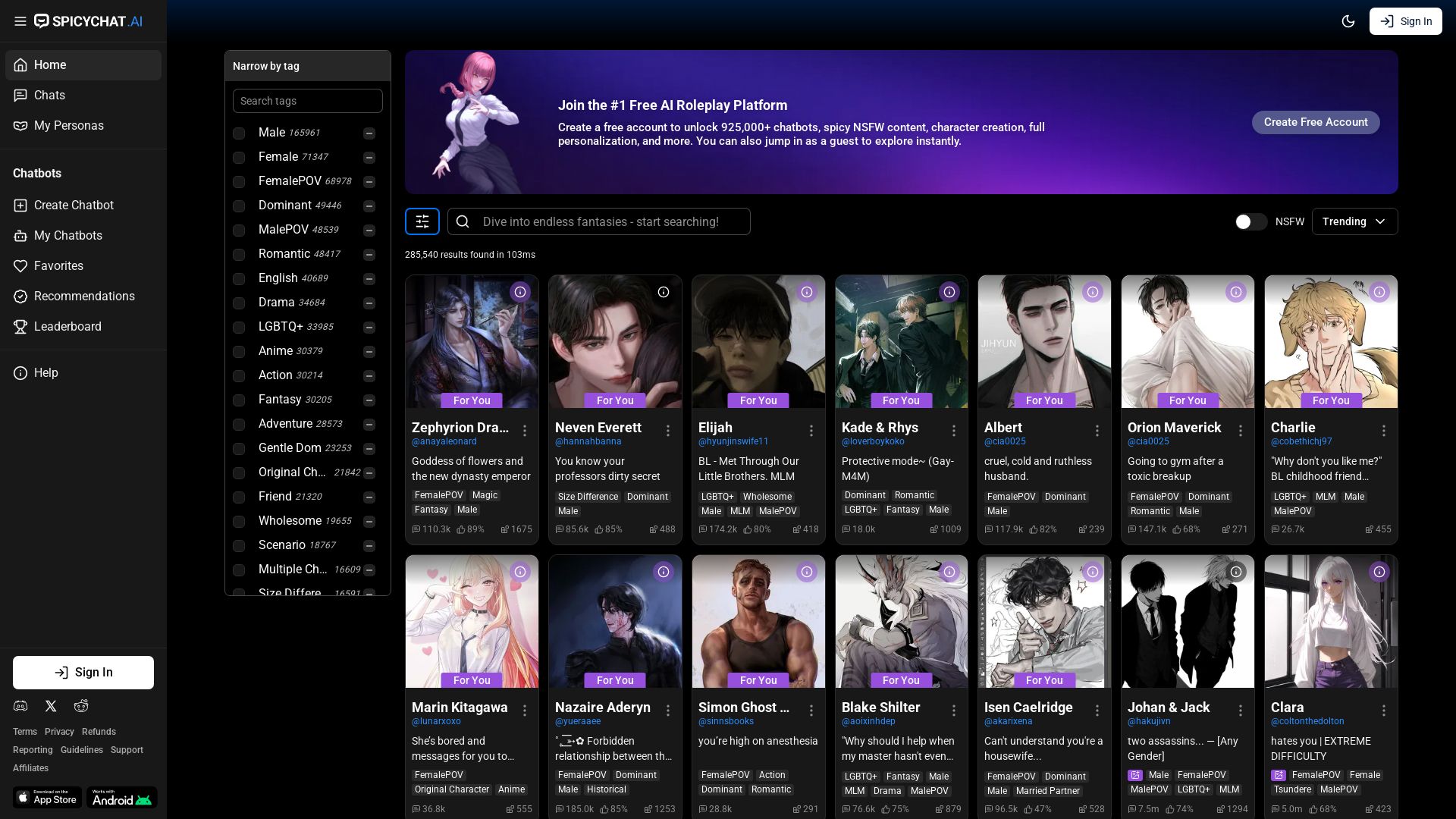Open the X social icon
The height and width of the screenshot is (819, 1456).
click(x=51, y=706)
